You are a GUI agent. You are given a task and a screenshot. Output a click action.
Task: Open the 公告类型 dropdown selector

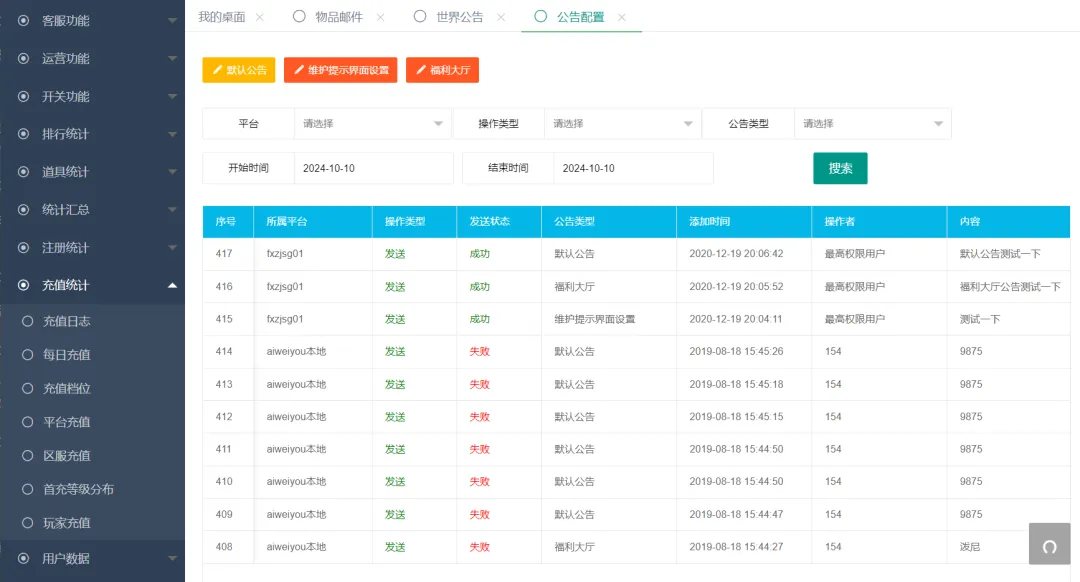click(x=872, y=124)
